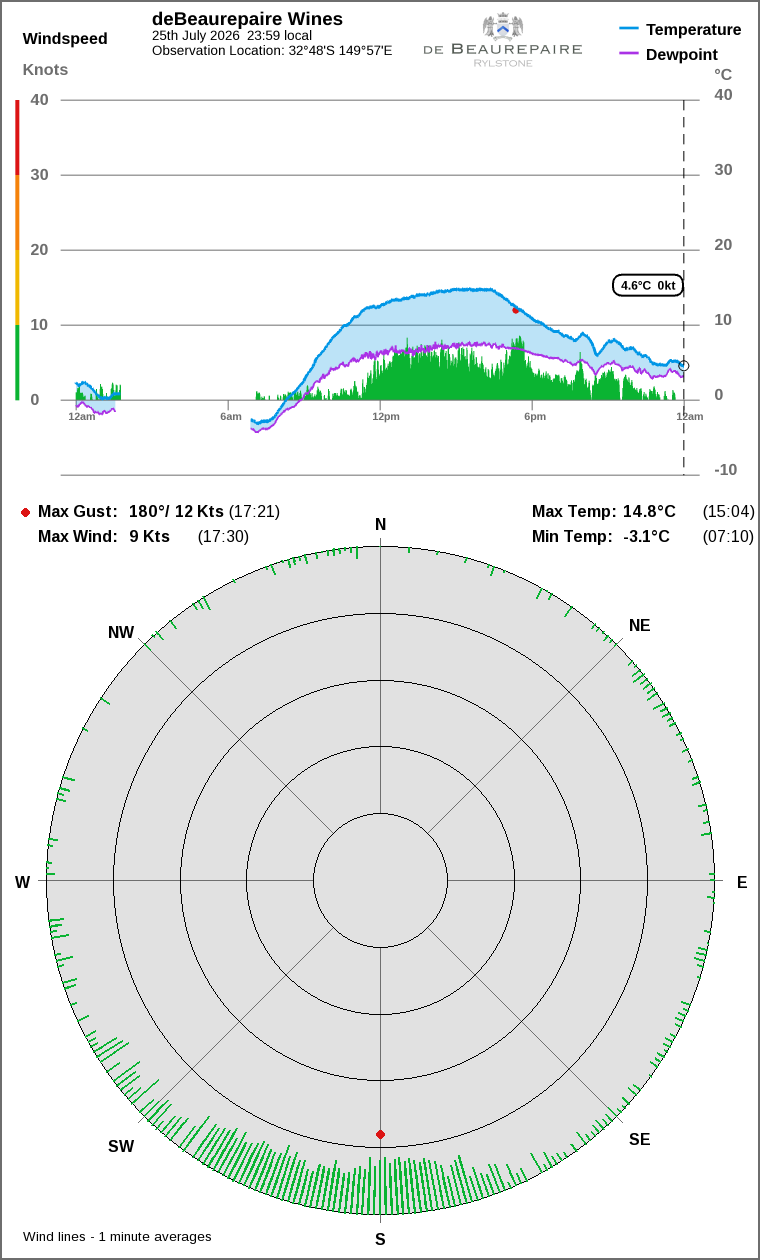
Task: Click the Dewpoint legend label
Action: click(x=682, y=54)
